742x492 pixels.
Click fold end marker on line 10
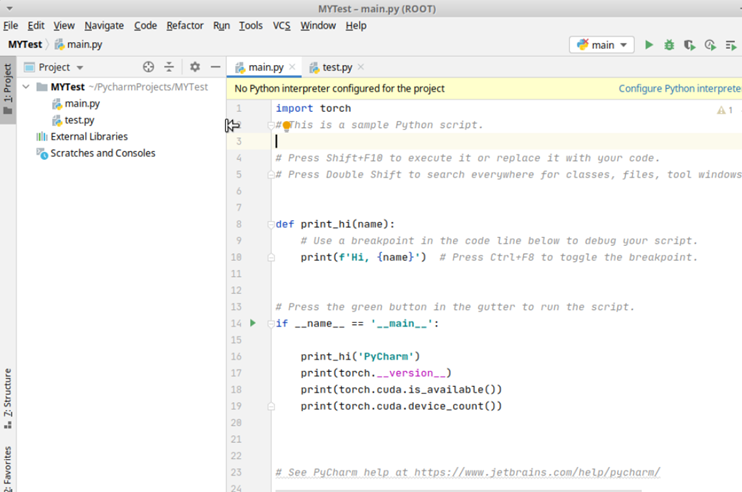[x=271, y=258]
